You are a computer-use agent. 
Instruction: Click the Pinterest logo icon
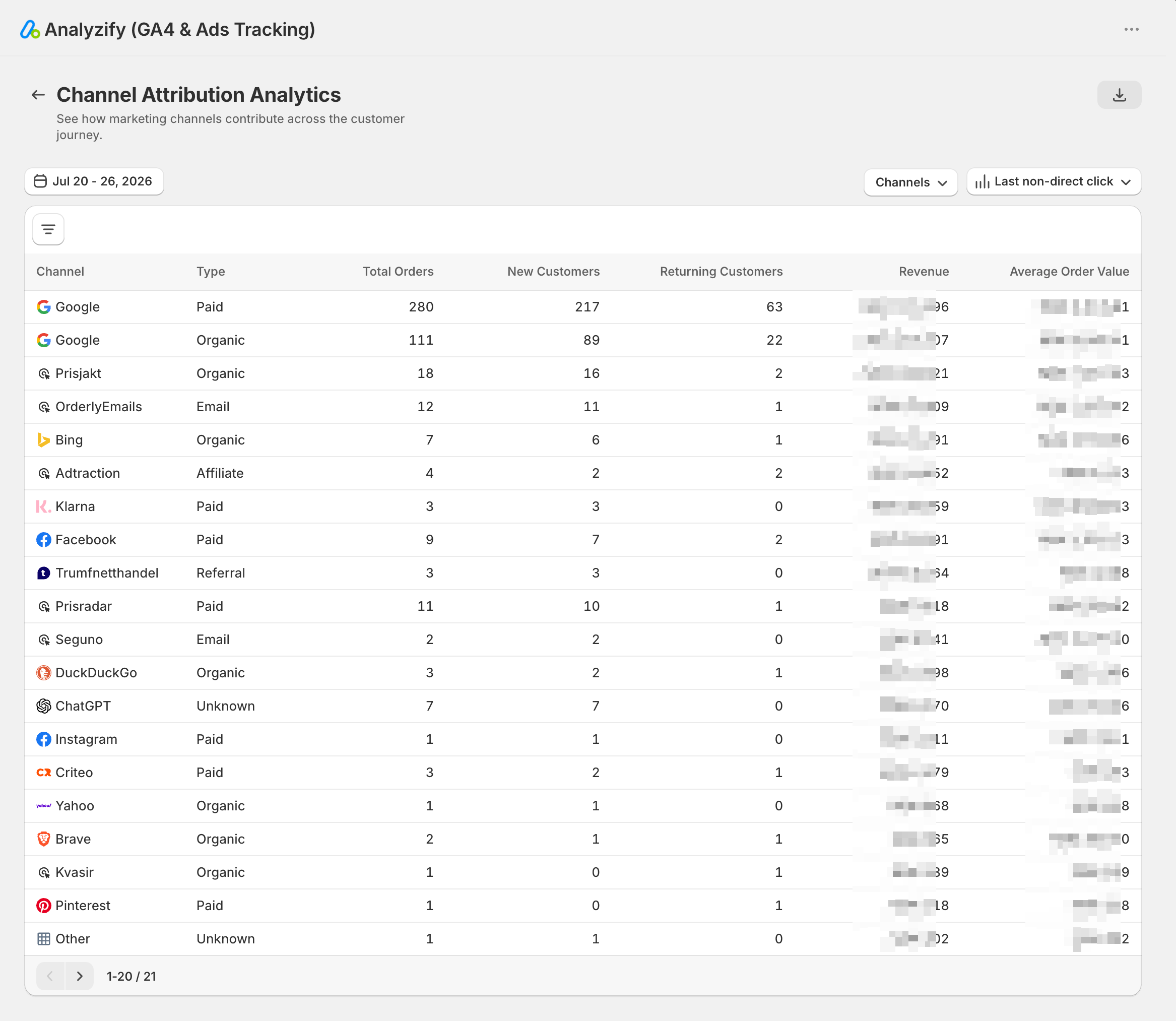click(x=44, y=905)
